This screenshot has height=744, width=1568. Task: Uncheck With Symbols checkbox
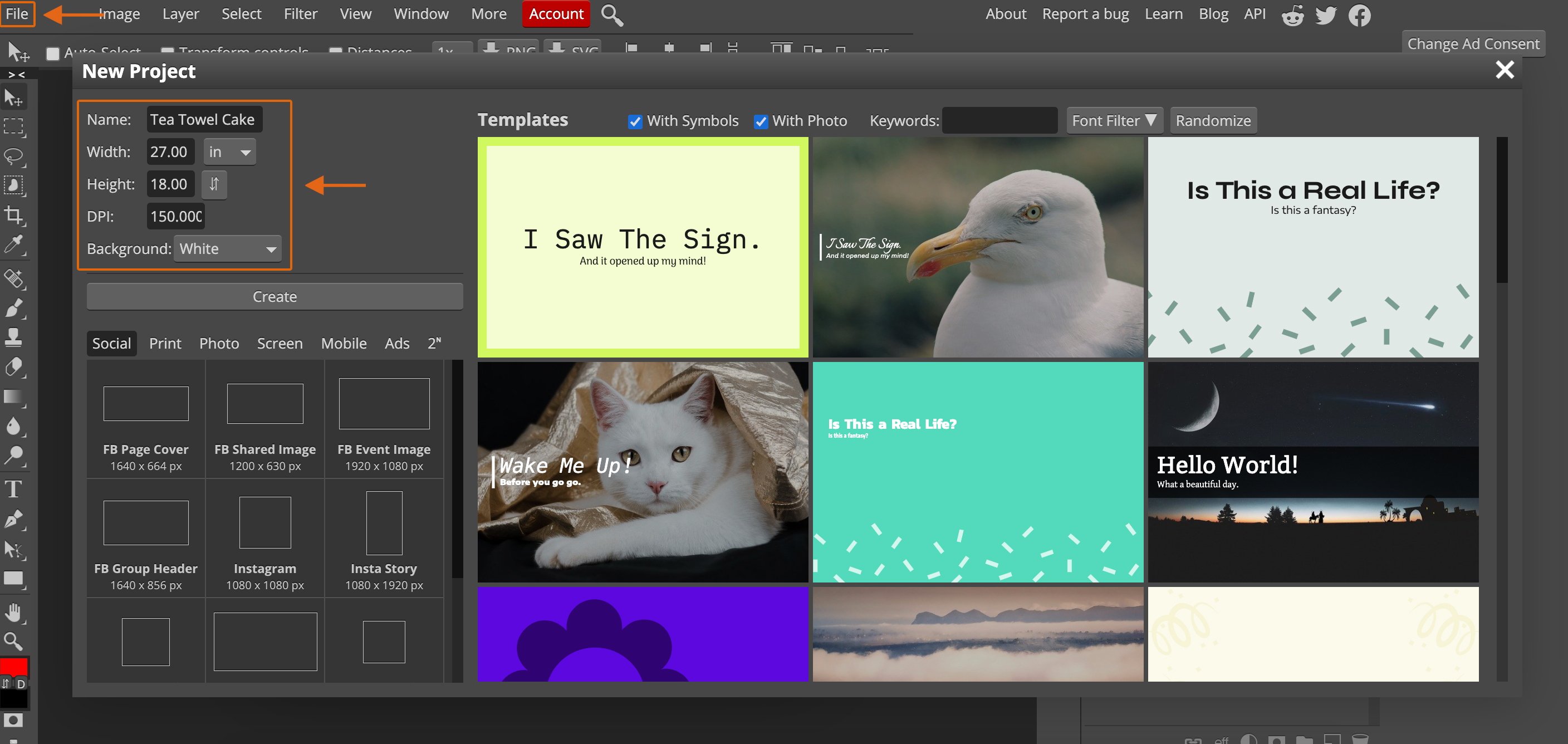[635, 121]
